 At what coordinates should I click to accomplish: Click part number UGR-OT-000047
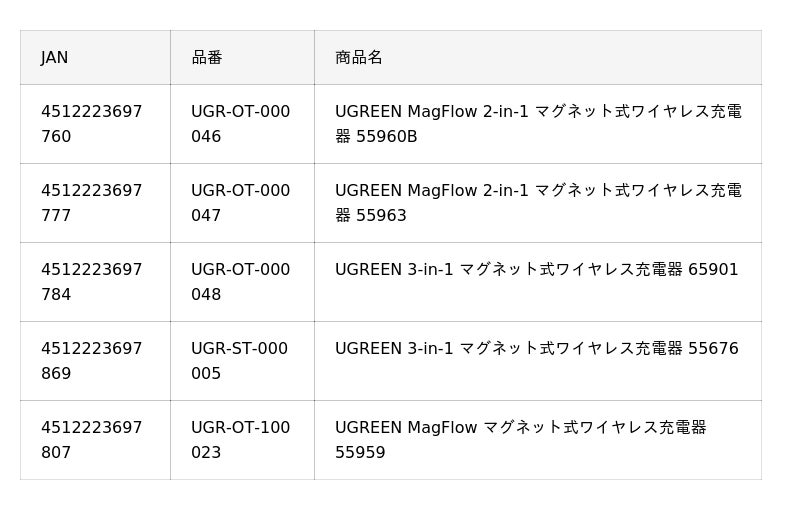coord(240,203)
